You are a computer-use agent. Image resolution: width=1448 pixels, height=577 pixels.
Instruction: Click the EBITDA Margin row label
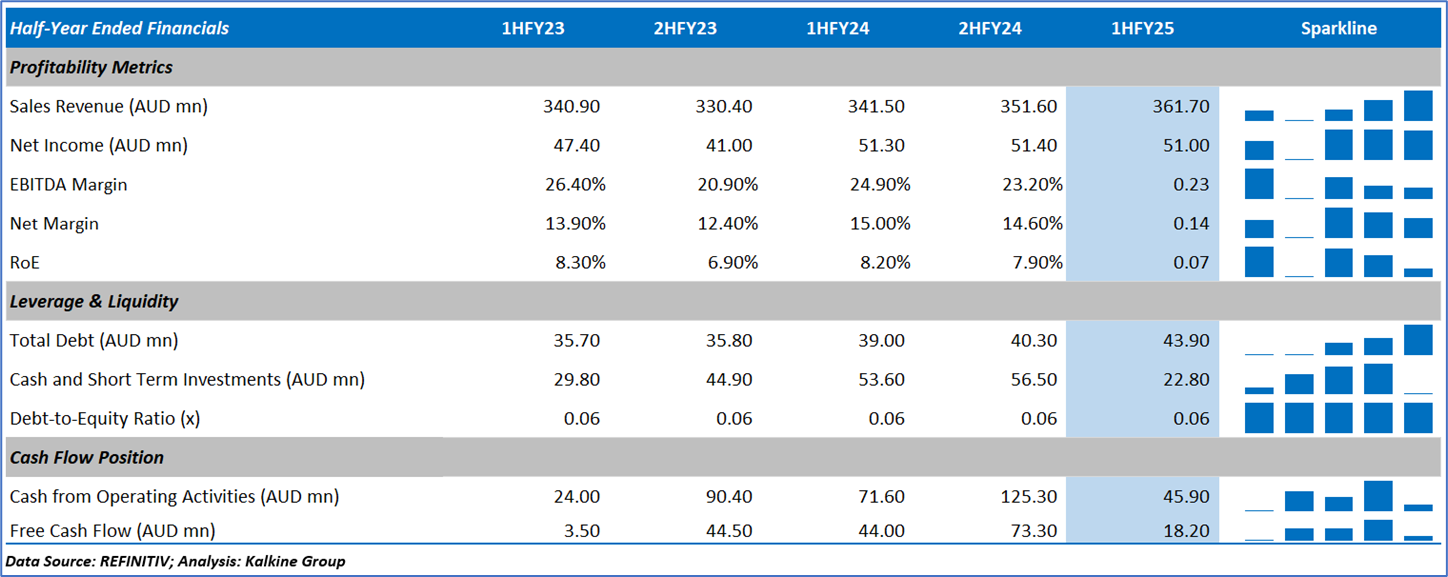(69, 184)
